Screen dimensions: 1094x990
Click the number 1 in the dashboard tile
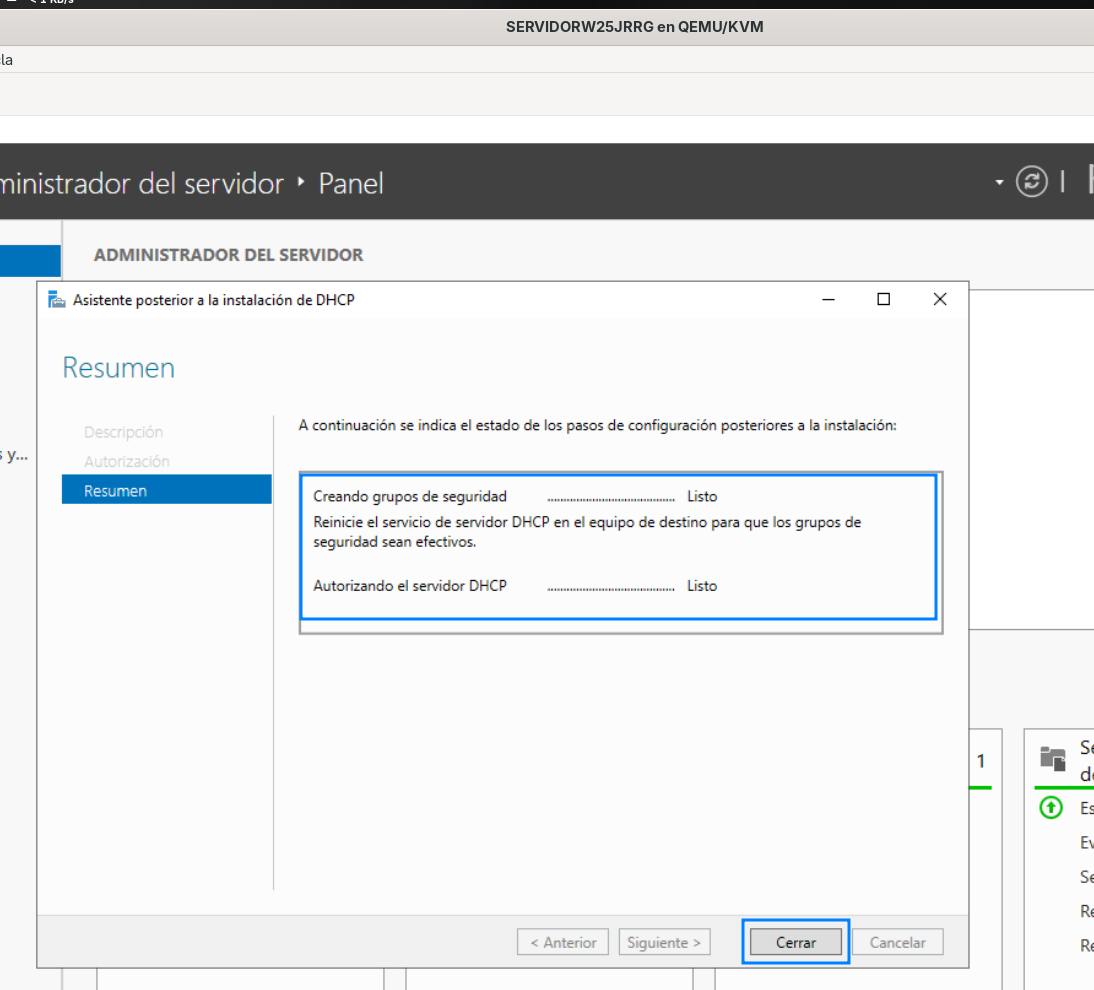pyautogui.click(x=980, y=761)
